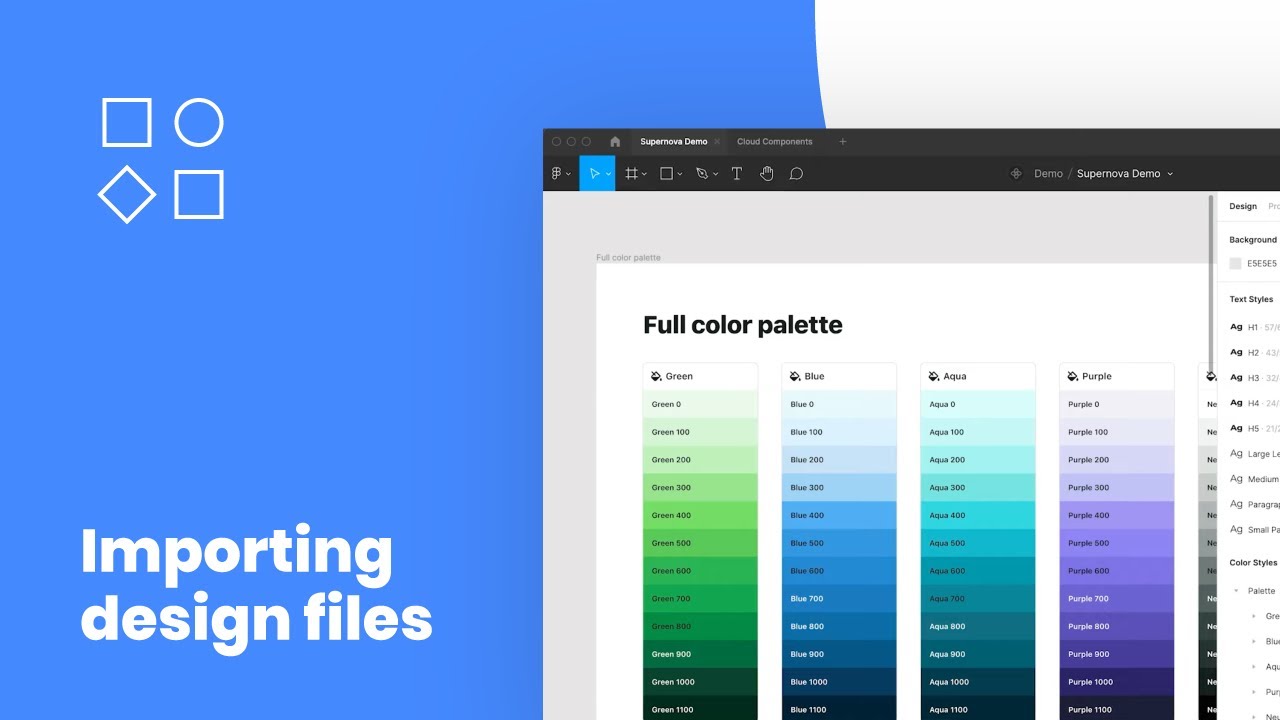Switch to the Cloud Components tab
This screenshot has height=720, width=1280.
[775, 142]
